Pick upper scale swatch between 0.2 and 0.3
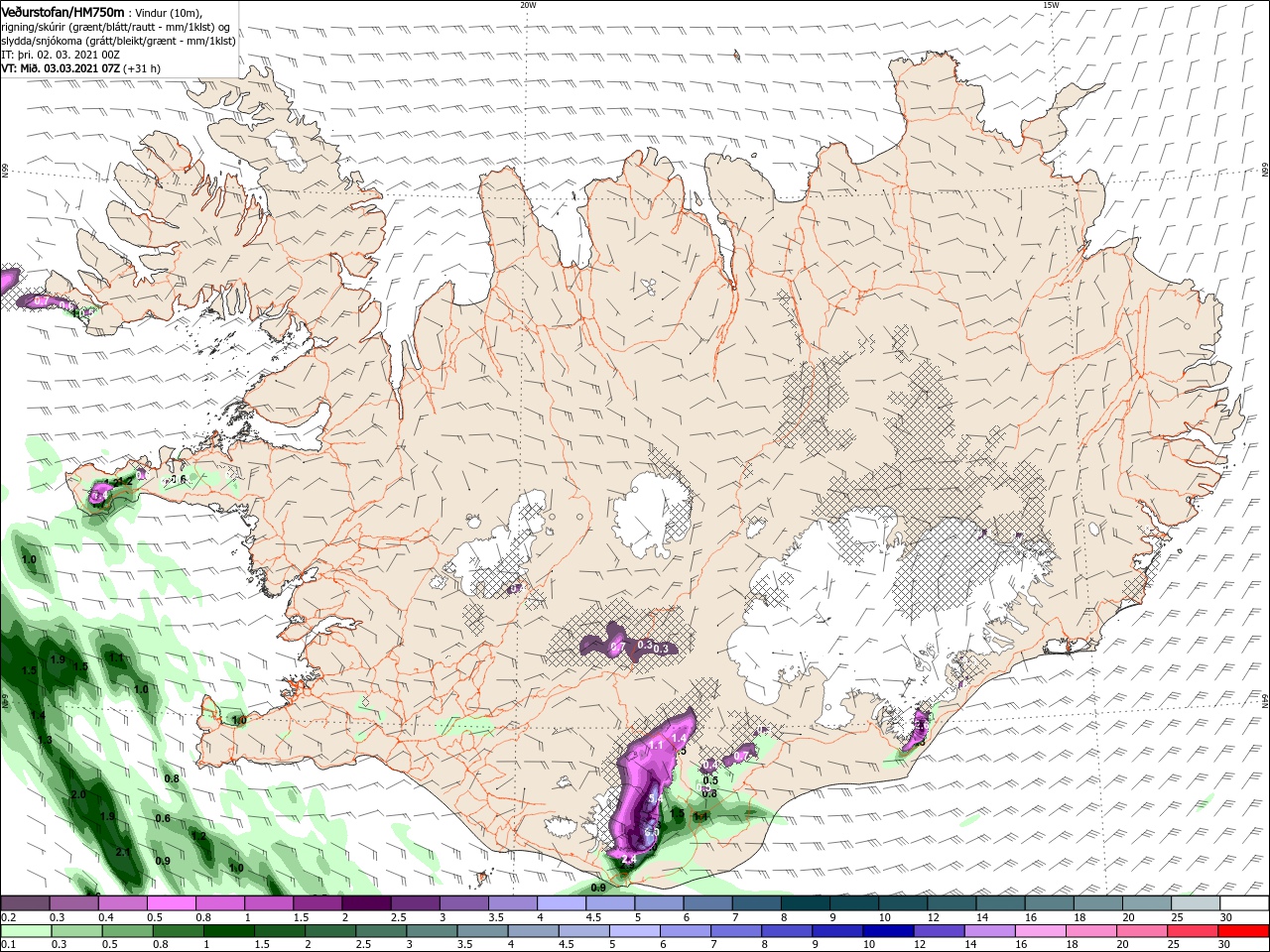This screenshot has width=1270, height=952. pos(25,903)
